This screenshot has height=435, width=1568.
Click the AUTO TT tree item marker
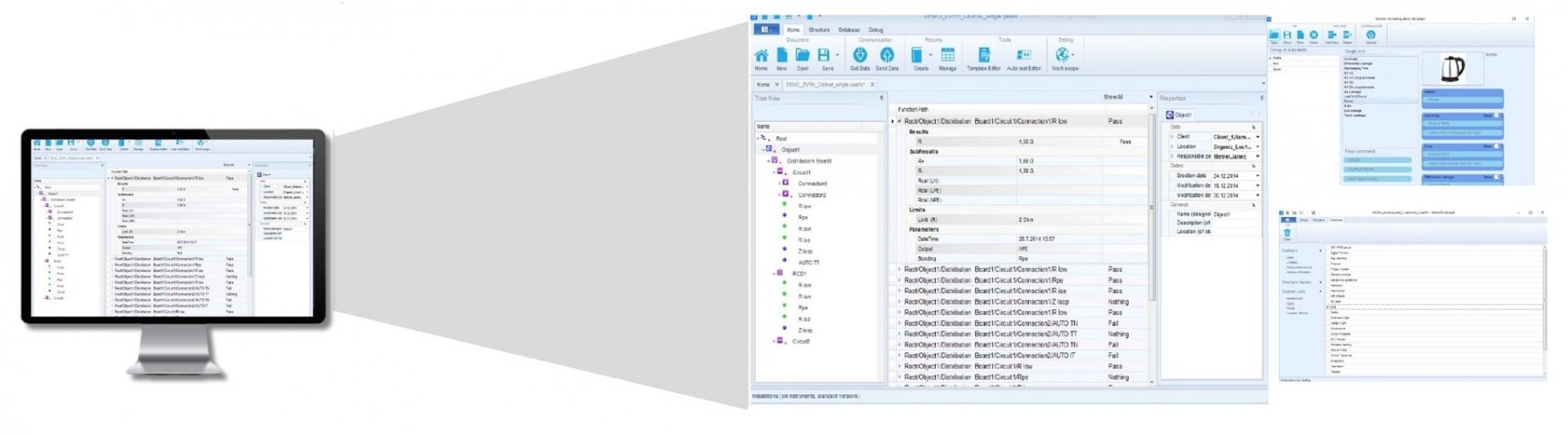pos(785,262)
